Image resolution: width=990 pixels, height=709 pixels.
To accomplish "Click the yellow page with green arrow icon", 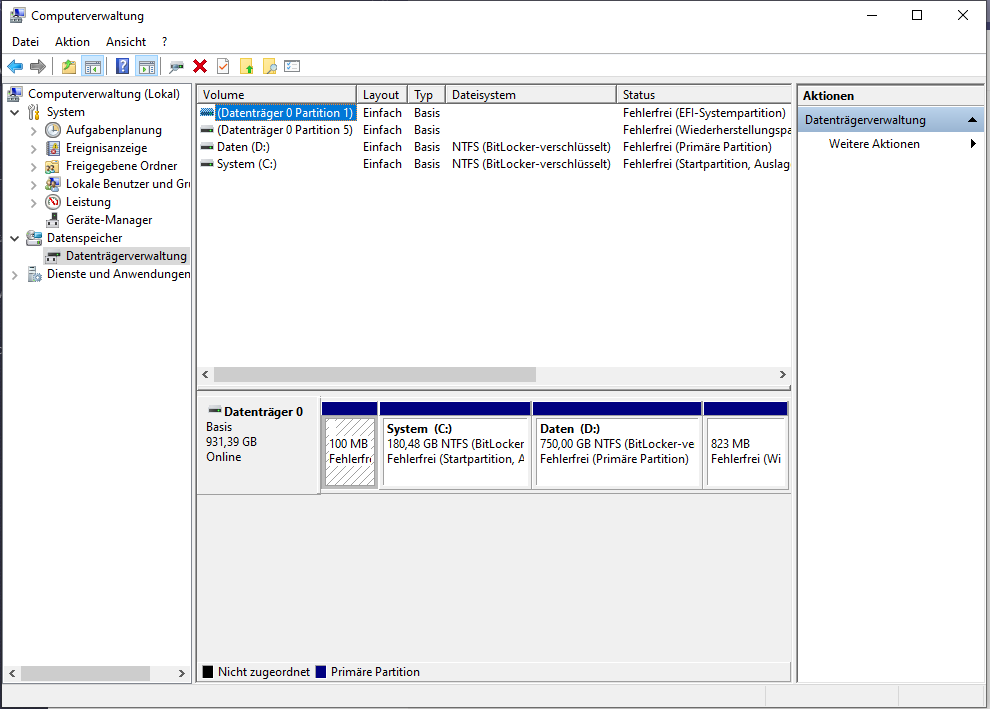I will click(x=246, y=66).
